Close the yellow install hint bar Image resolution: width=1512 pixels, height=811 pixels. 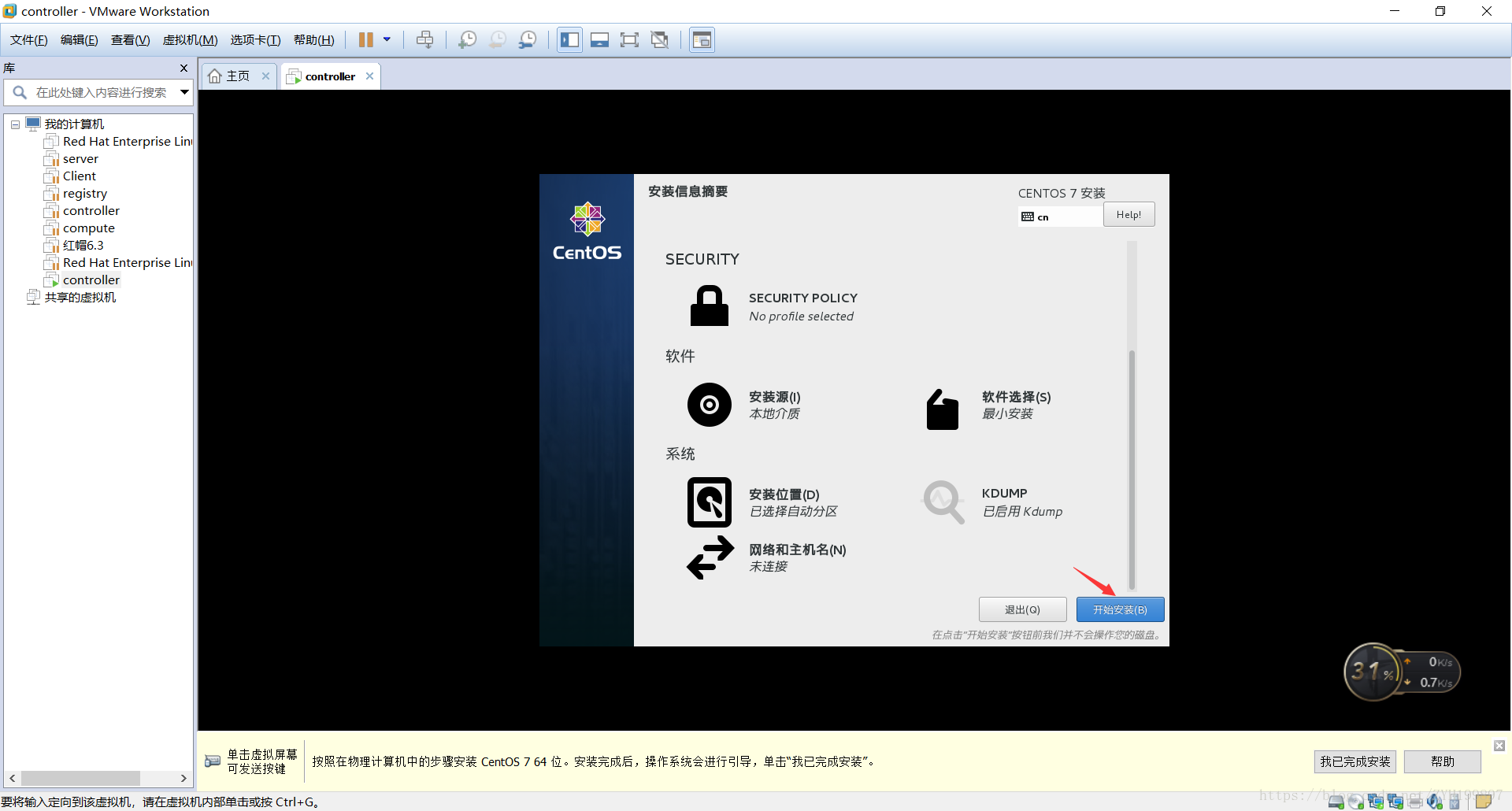coord(1499,746)
